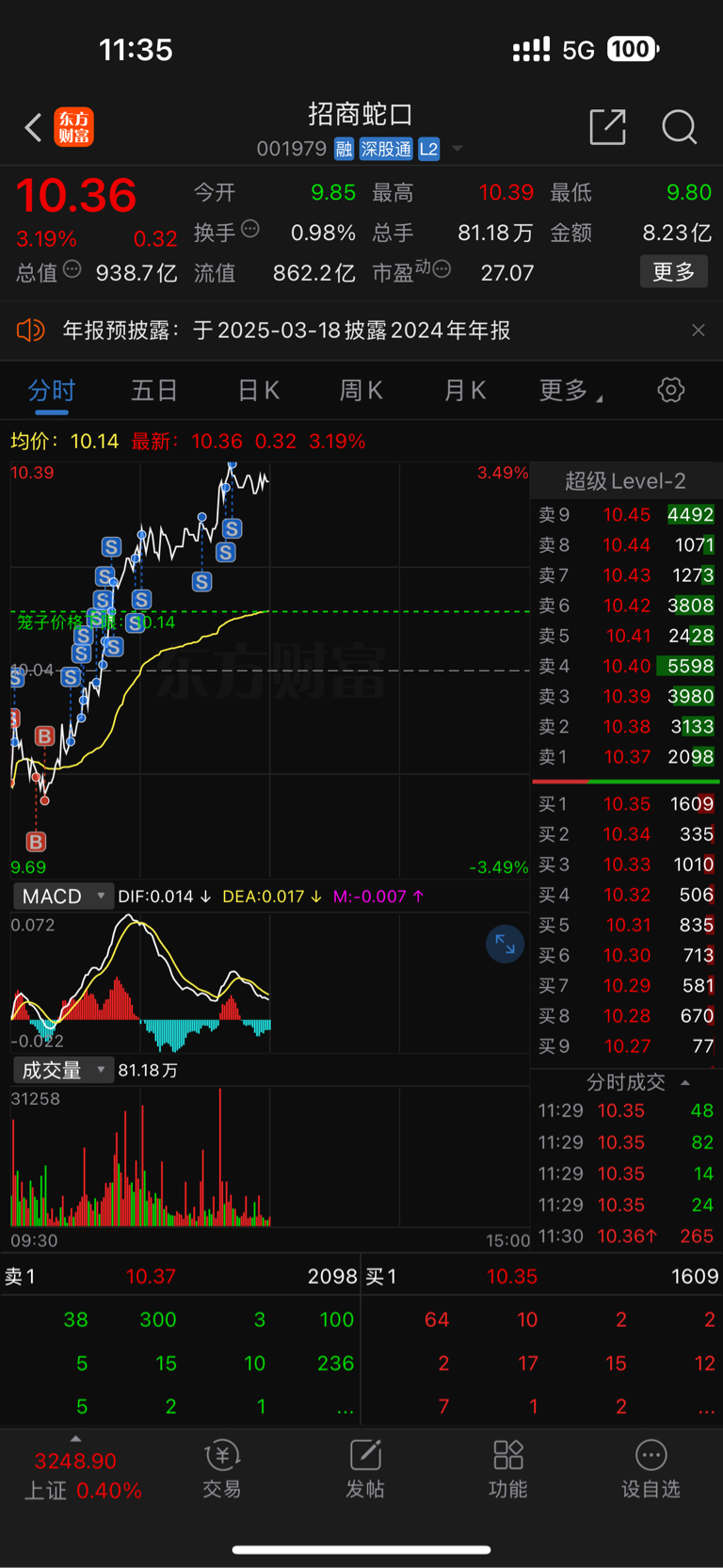
Task: Tap the 11:30 10.36 trade record
Action: (626, 1236)
